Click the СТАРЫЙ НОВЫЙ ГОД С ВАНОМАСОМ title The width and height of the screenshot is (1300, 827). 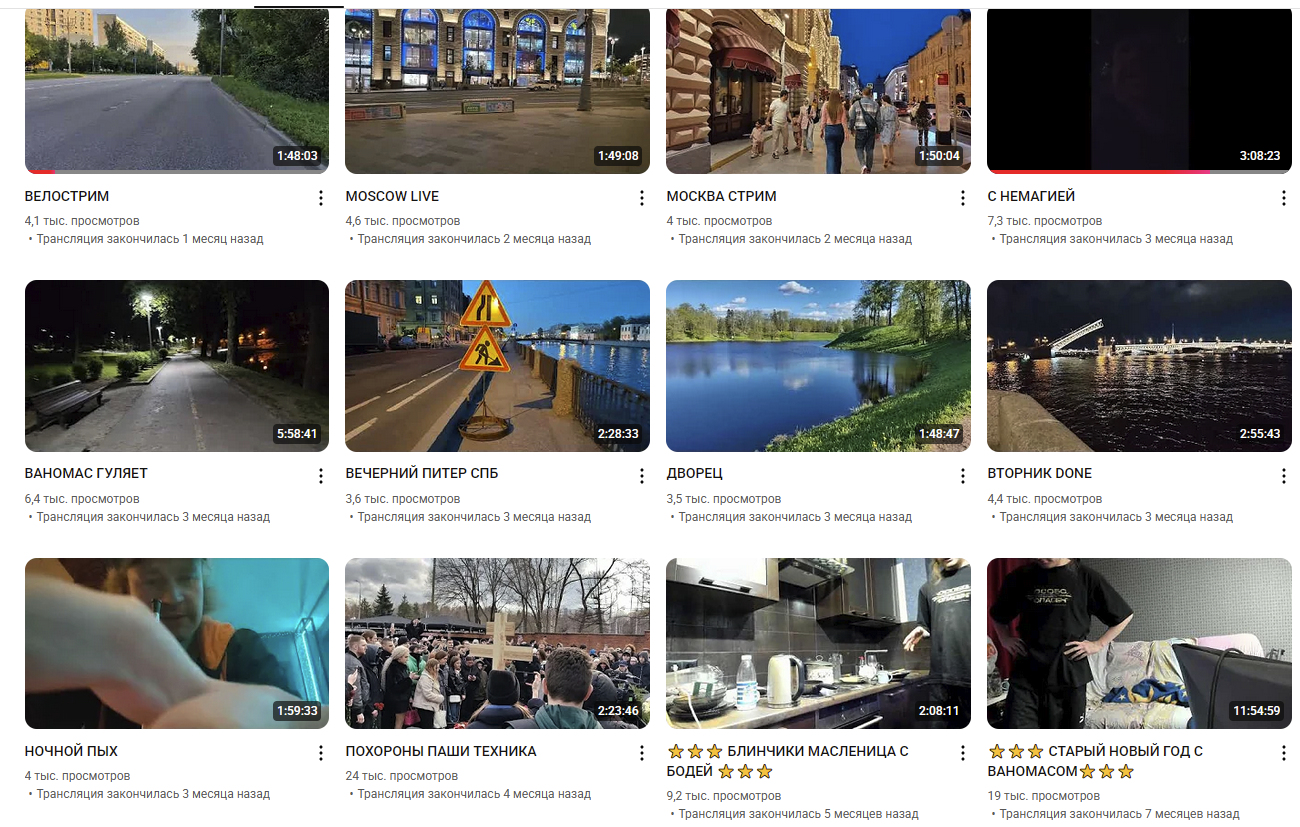tap(1095, 761)
